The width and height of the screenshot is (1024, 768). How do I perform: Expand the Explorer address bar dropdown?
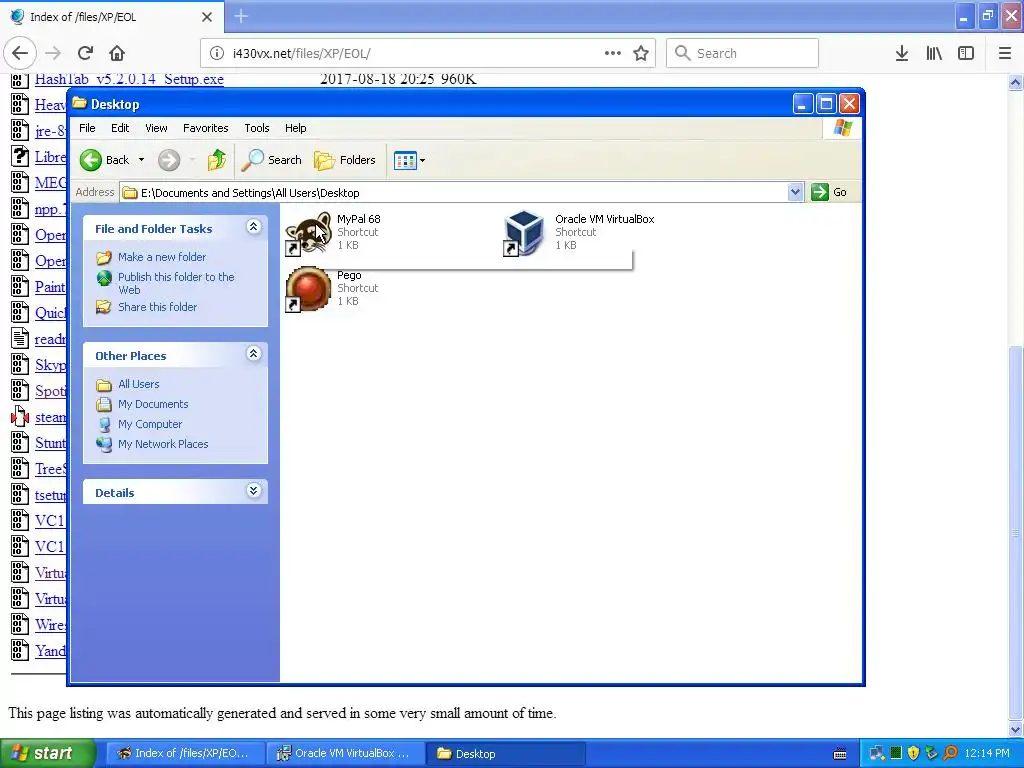pos(795,192)
